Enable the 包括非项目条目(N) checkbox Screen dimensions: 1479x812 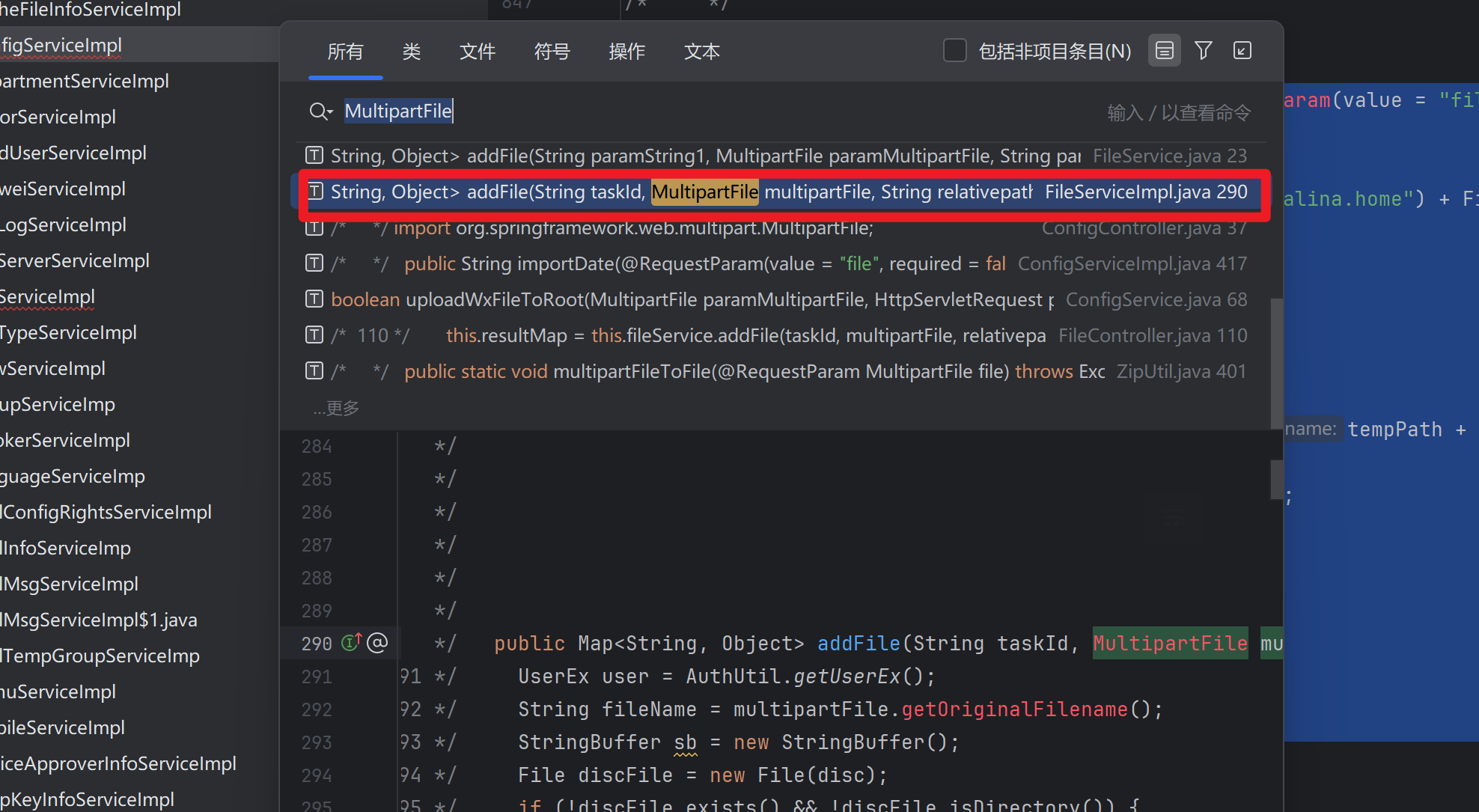pos(955,51)
